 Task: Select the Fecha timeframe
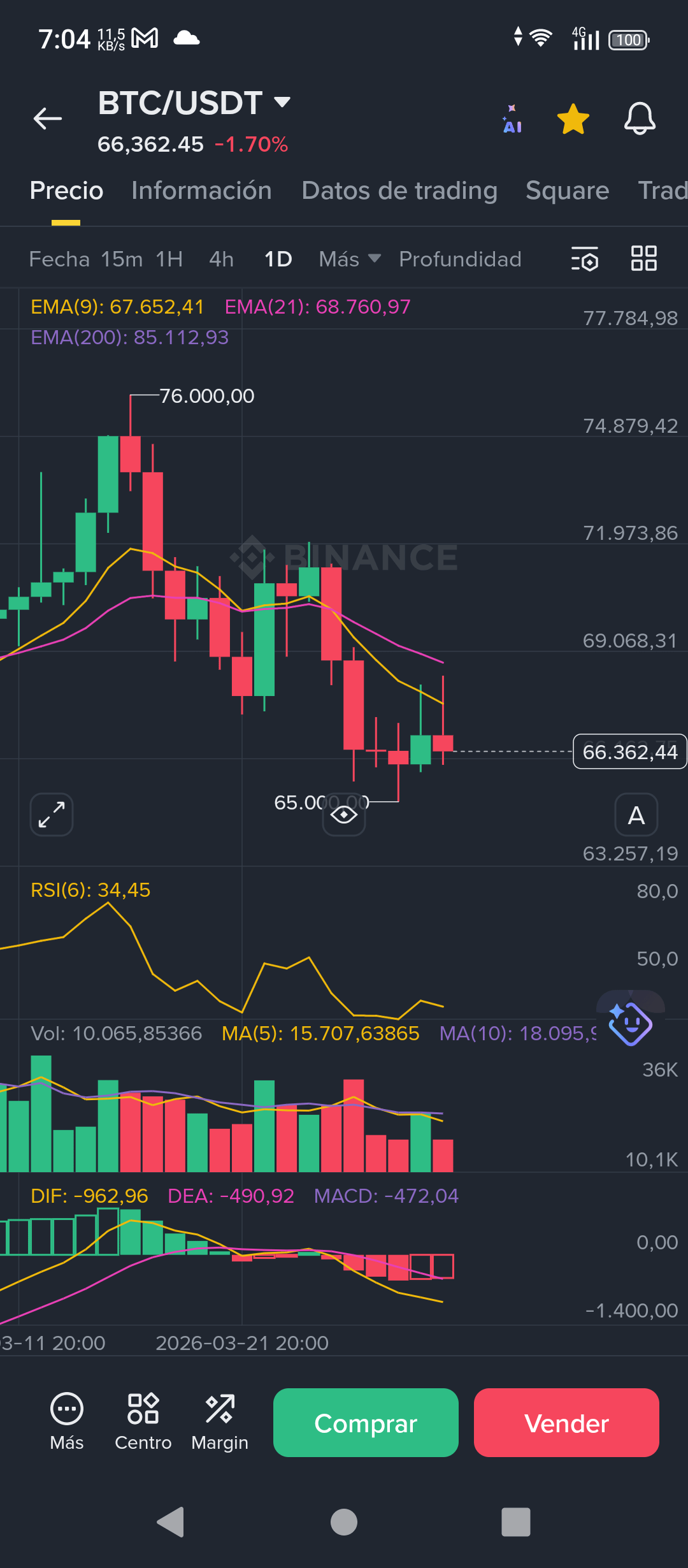coord(59,259)
